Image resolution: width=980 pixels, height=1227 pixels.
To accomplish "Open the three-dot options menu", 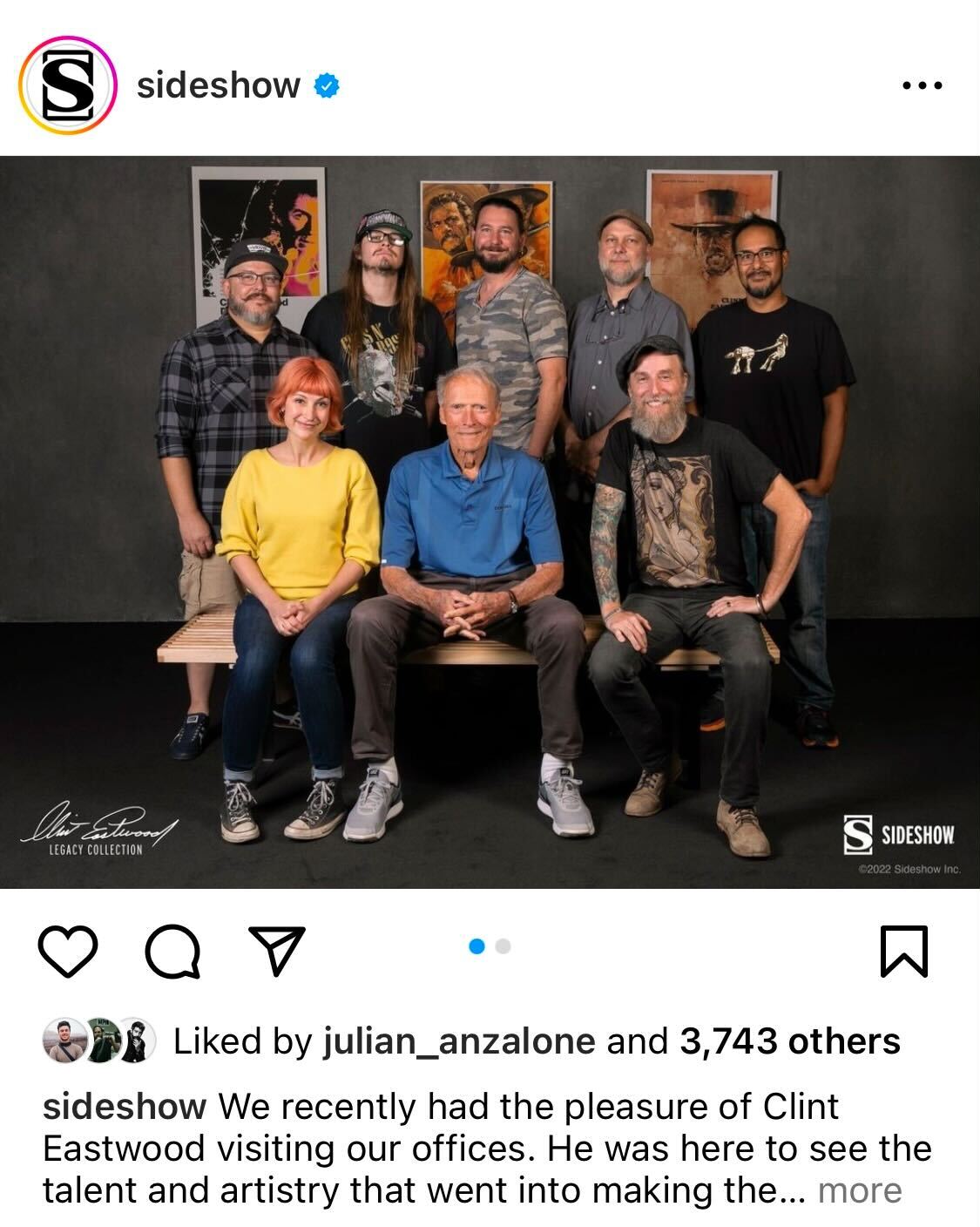I will click(x=922, y=85).
